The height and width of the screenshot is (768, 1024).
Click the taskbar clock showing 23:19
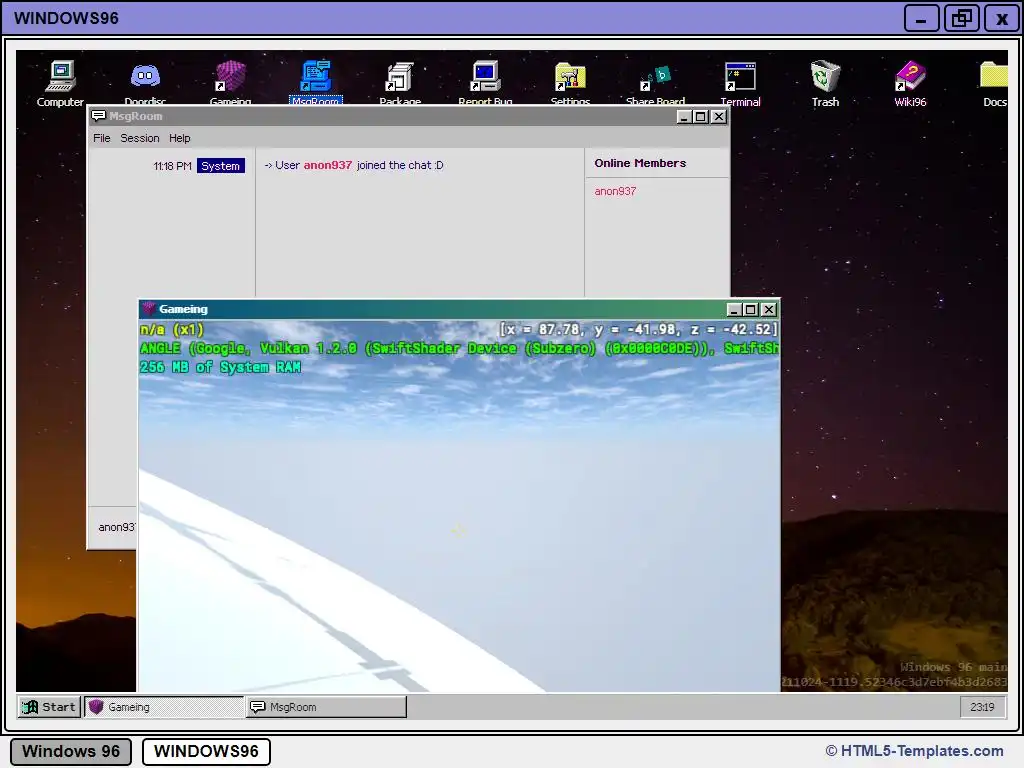[x=982, y=707]
